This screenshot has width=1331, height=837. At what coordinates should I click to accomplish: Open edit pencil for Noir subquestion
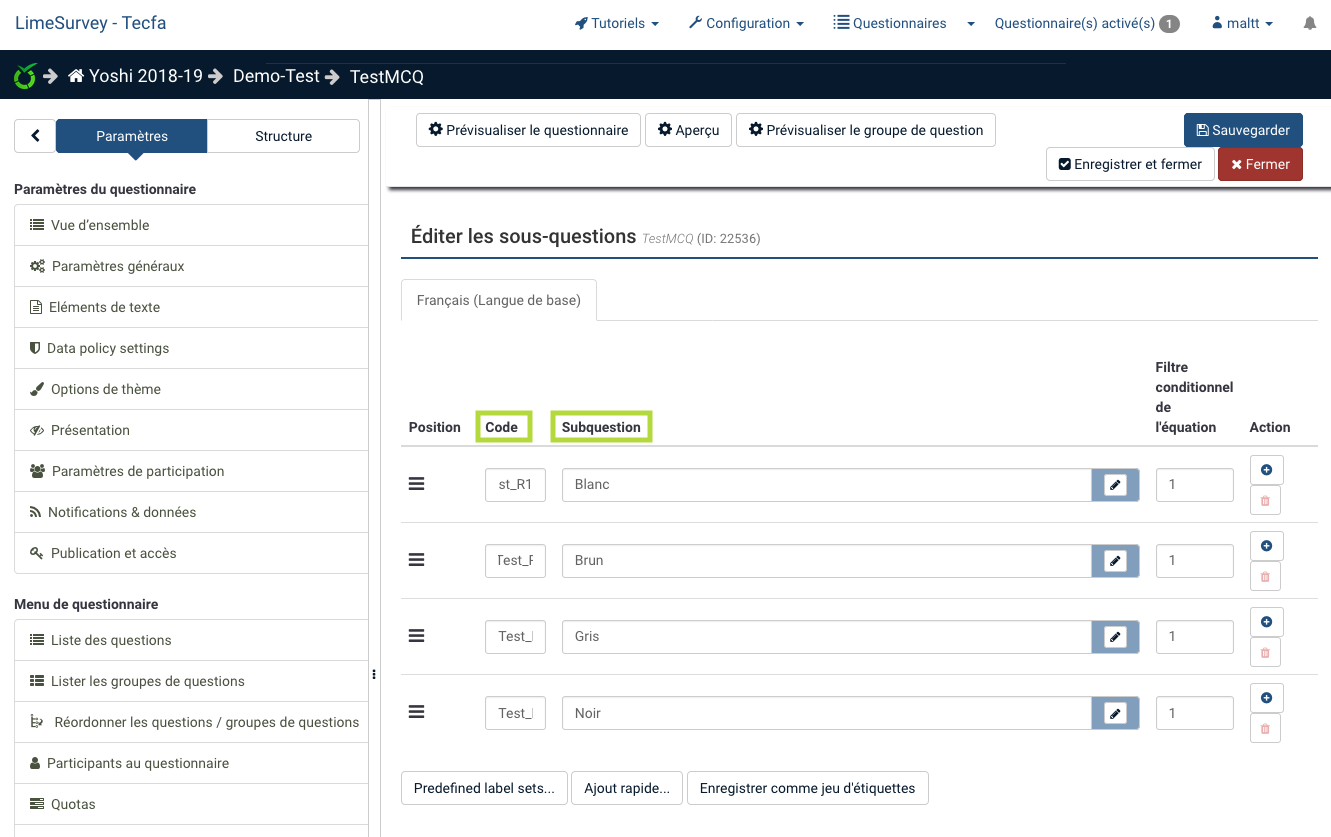pyautogui.click(x=1115, y=713)
